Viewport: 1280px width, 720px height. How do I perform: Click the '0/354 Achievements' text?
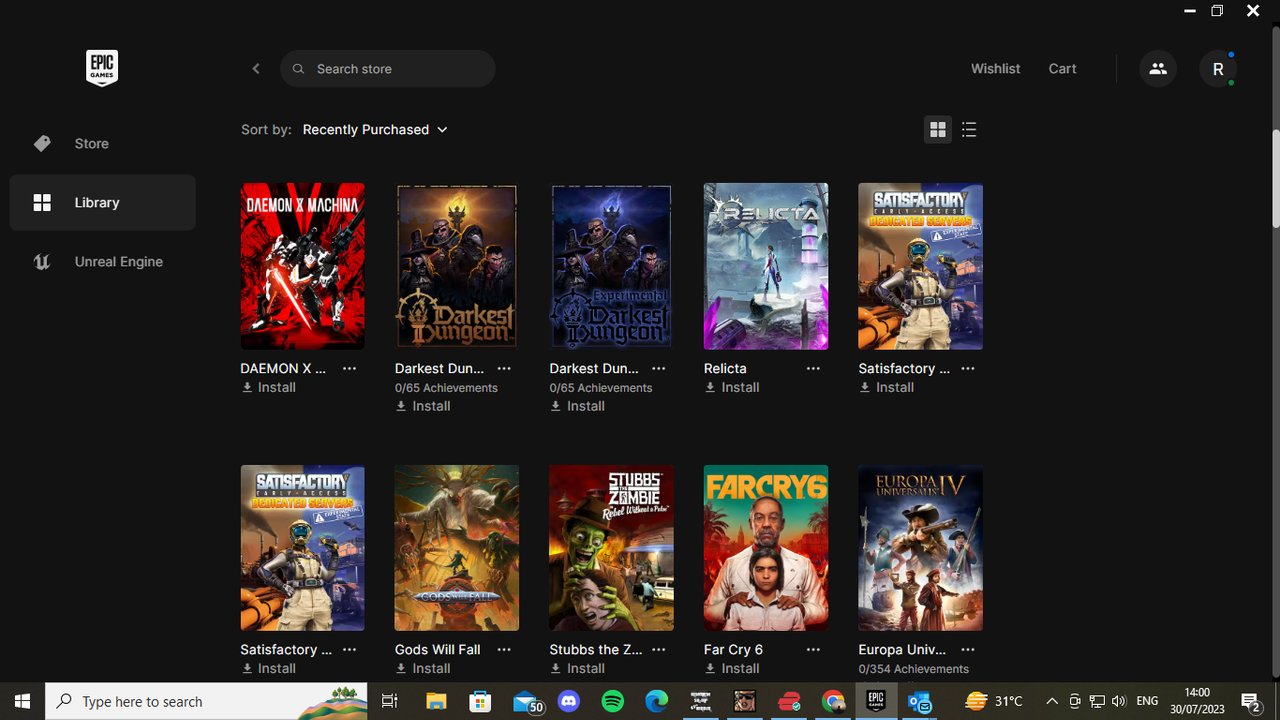[913, 669]
